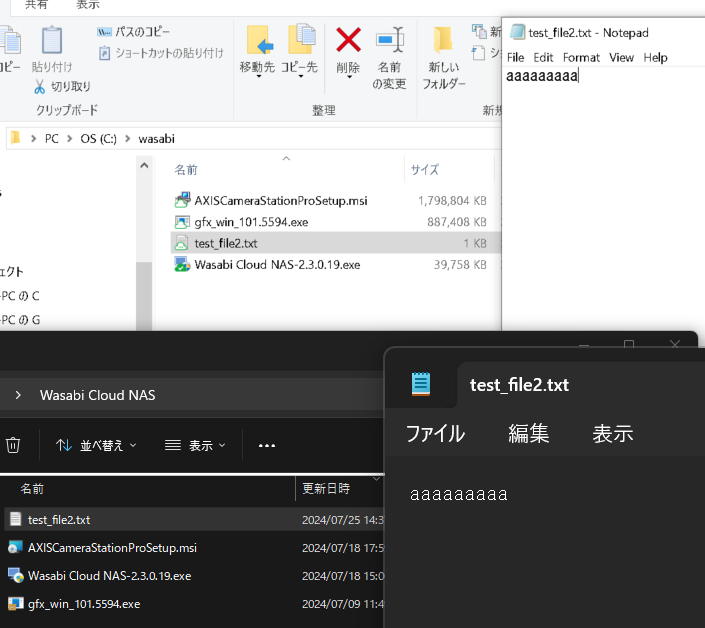Open the View (表示) dropdown in dark Explorer
This screenshot has width=705, height=628.
tap(195, 445)
